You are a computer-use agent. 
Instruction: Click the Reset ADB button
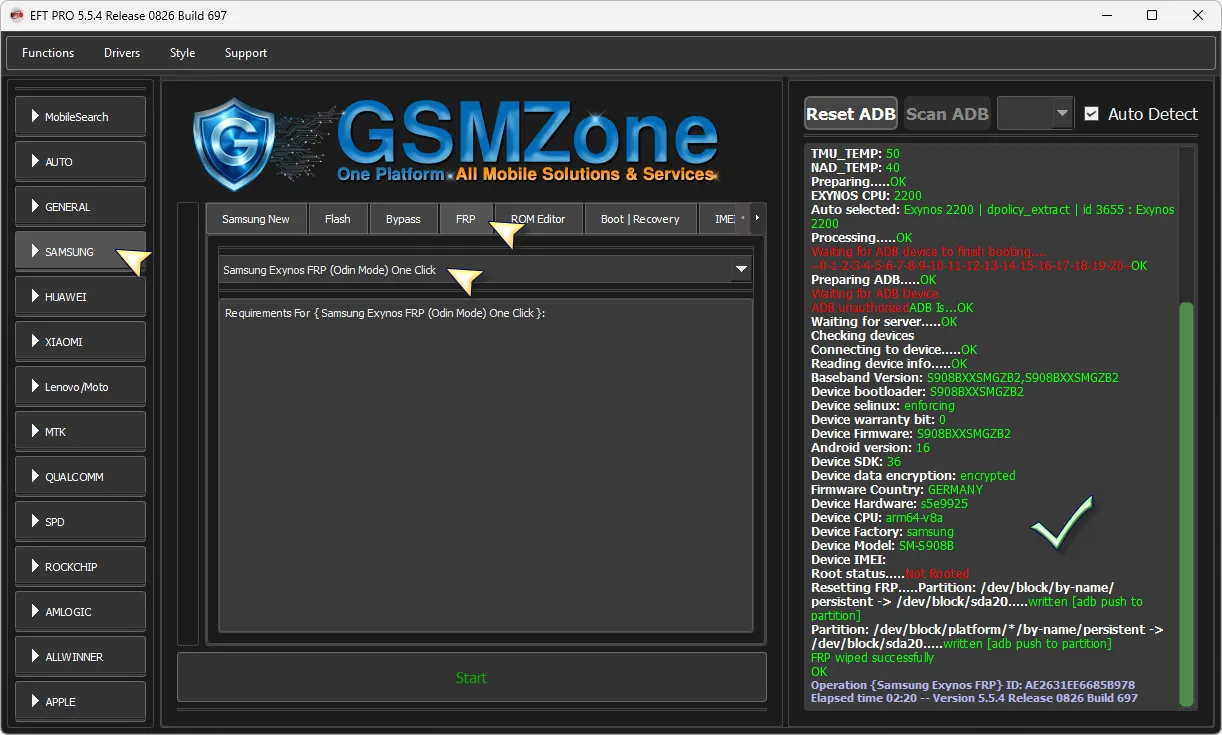(x=851, y=114)
